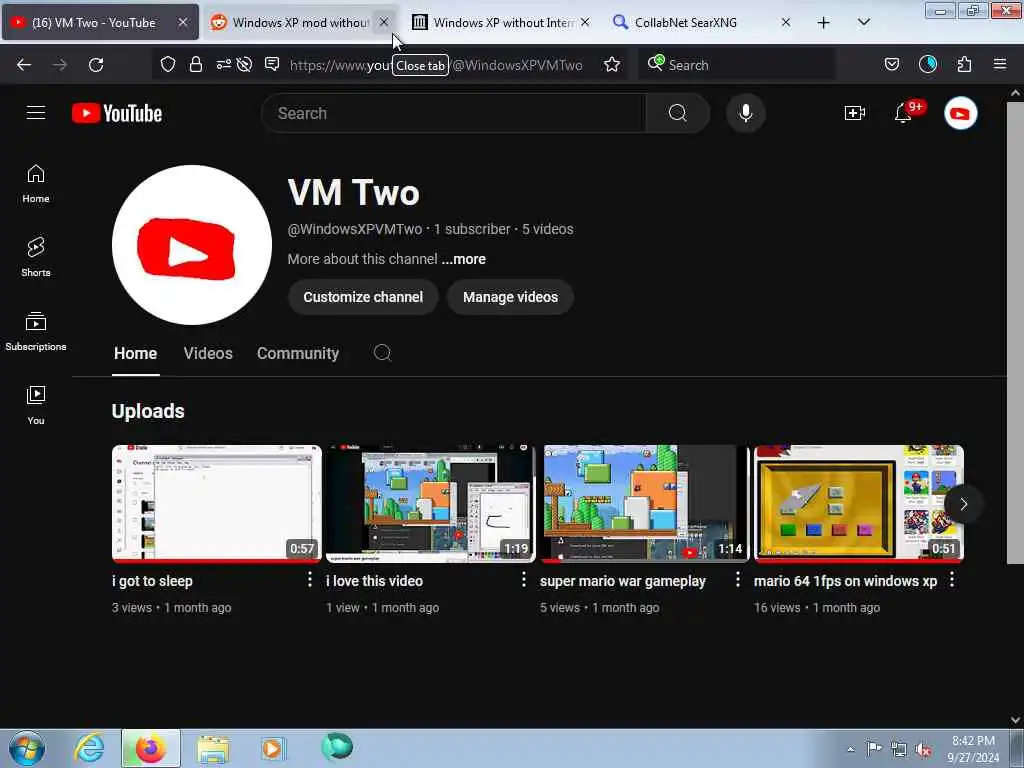Click the autoplay blocked icon in address bar
The width and height of the screenshot is (1024, 768).
tap(244, 64)
